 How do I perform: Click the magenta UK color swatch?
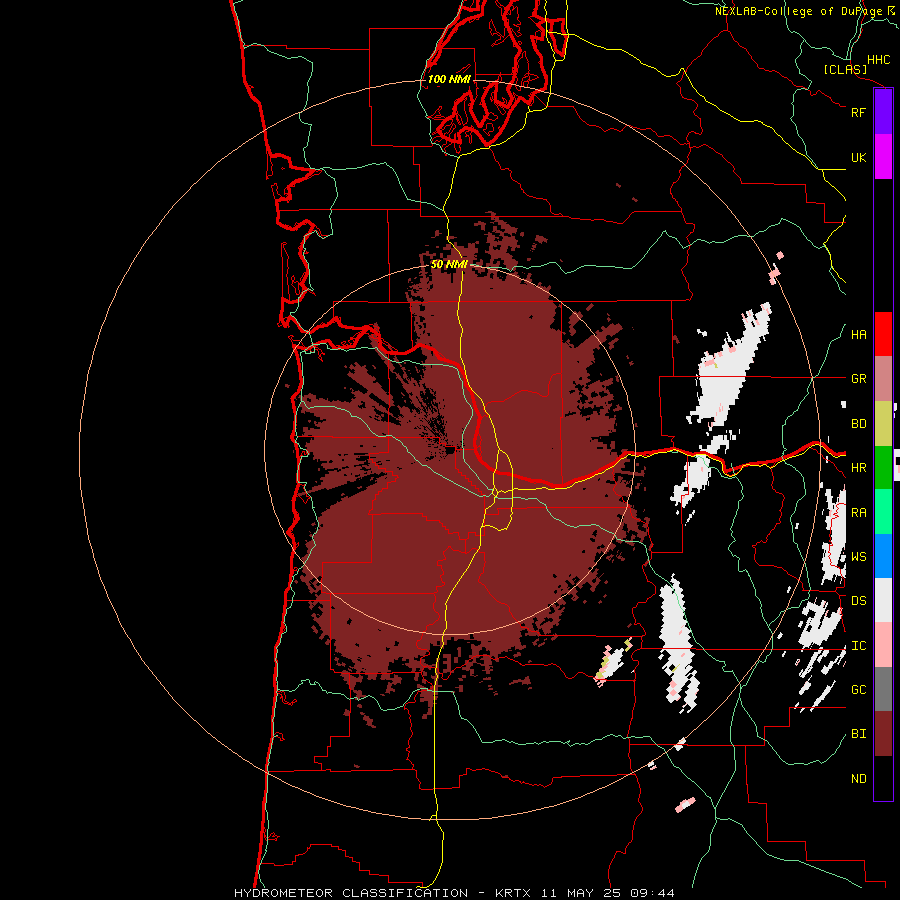[883, 157]
